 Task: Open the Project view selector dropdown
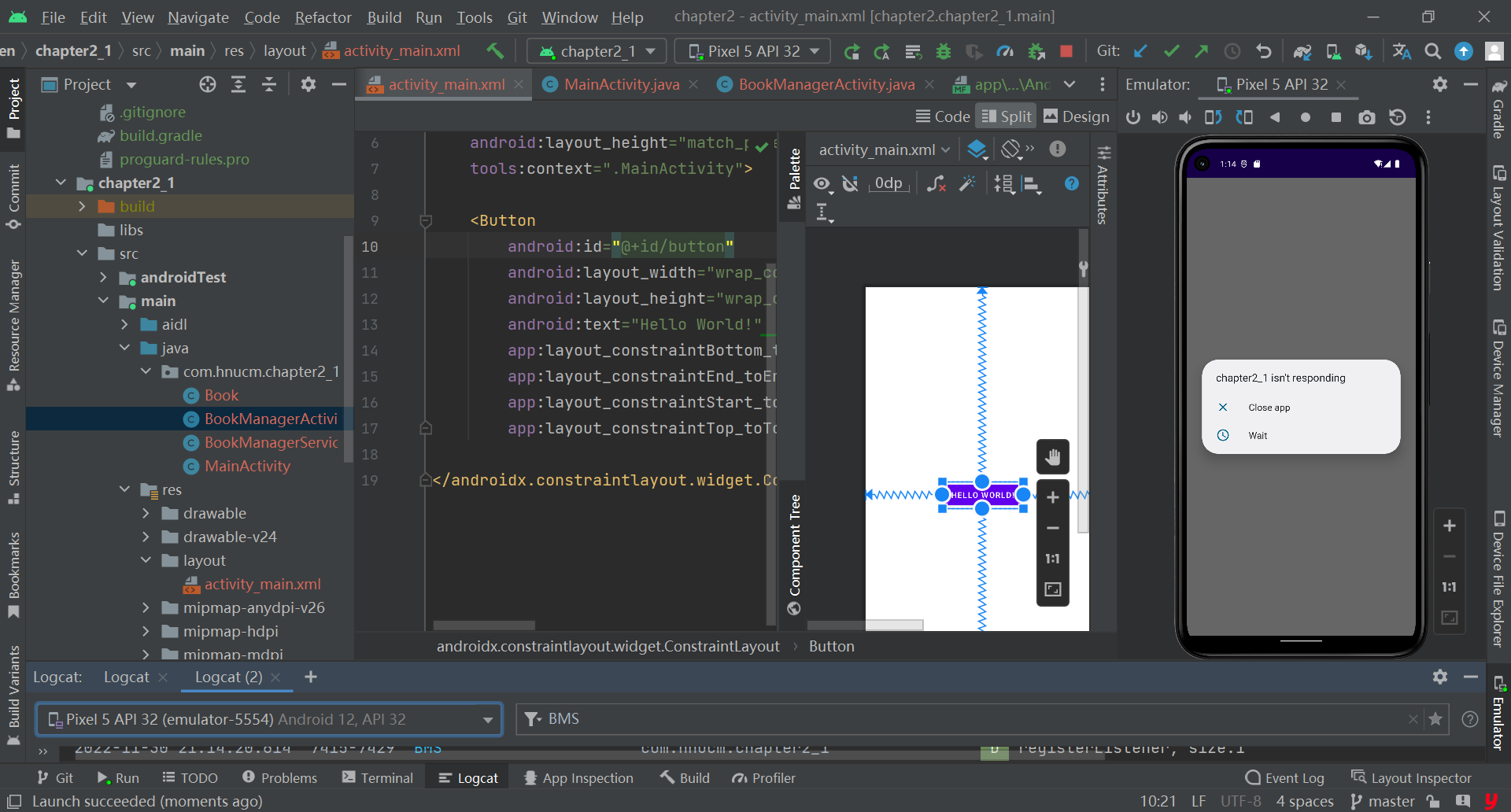coord(89,84)
